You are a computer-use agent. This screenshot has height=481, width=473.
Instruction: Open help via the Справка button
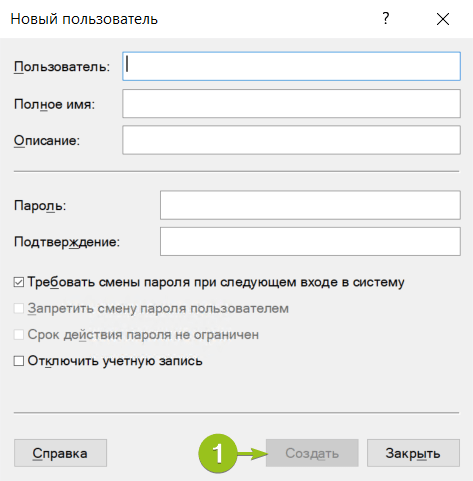click(60, 453)
